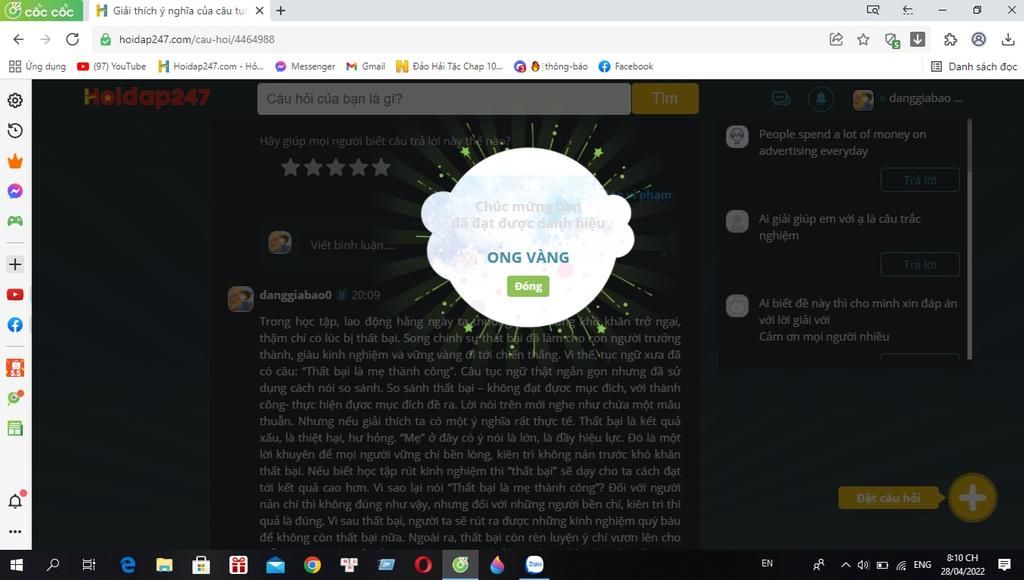Click Trả lời for the advertising question
Image resolution: width=1024 pixels, height=580 pixels.
click(x=920, y=180)
